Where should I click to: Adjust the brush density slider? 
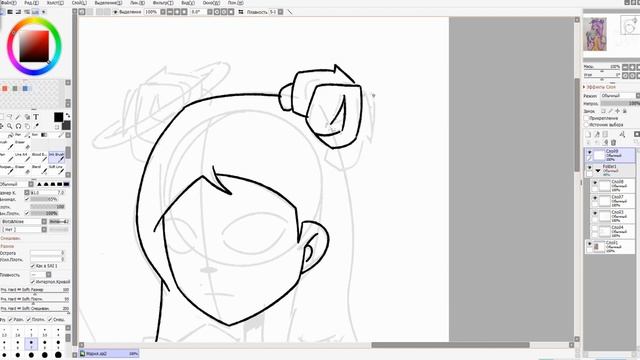point(48,207)
